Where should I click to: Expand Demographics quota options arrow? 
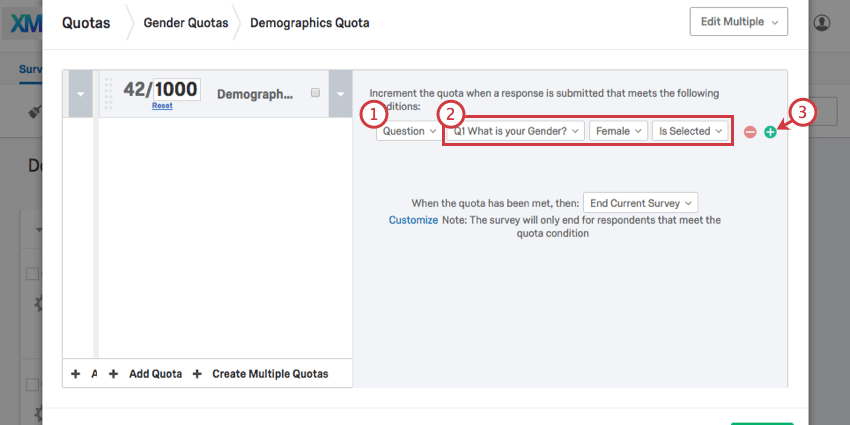[x=340, y=93]
